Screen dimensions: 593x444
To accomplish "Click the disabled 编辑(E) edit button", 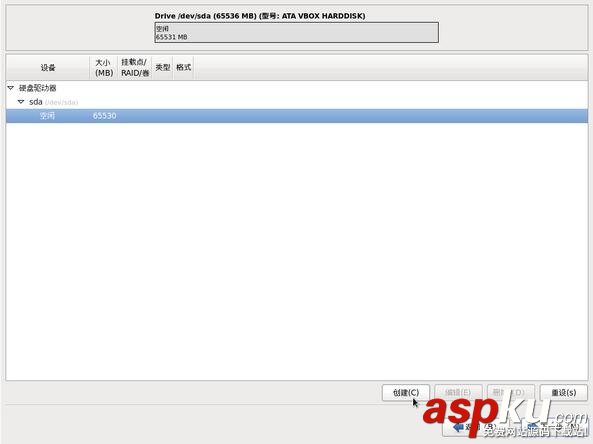I will 458,393.
